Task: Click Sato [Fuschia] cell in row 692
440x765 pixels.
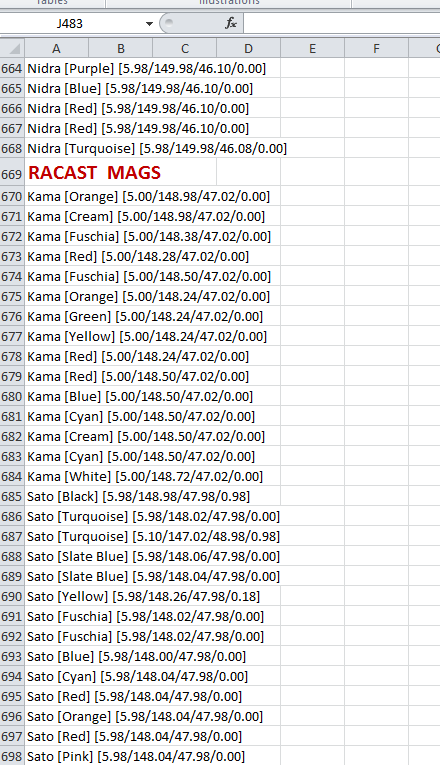Action: pyautogui.click(x=145, y=637)
